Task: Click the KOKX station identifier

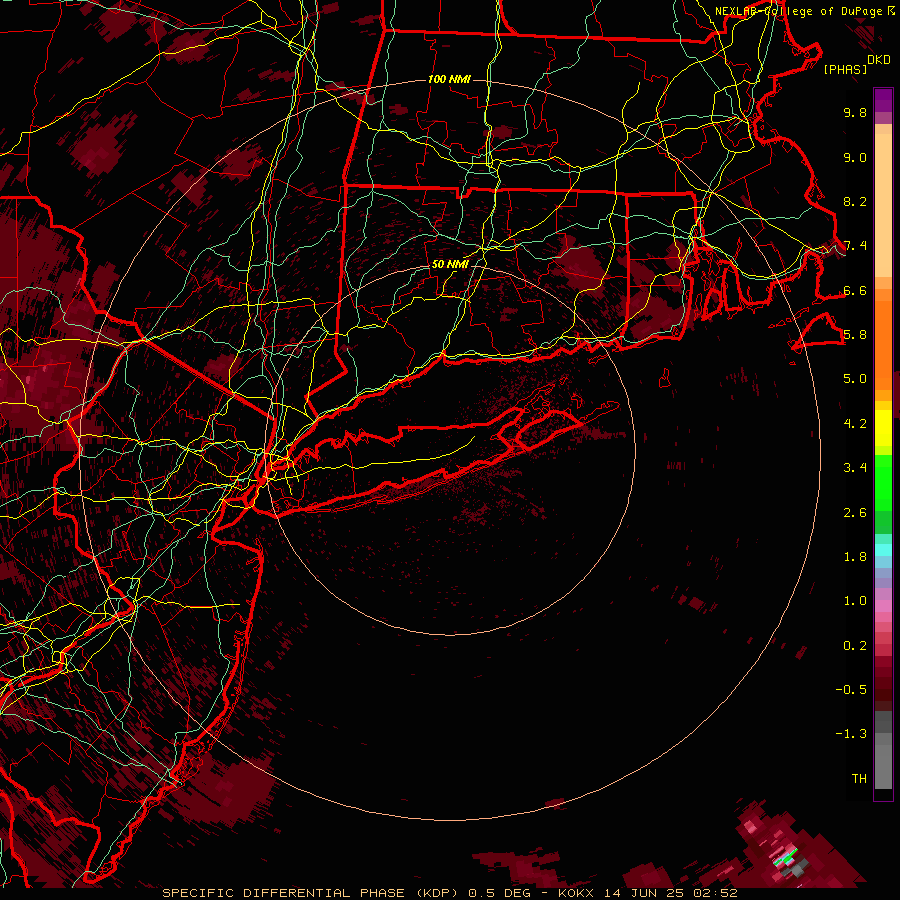Action: tap(576, 893)
